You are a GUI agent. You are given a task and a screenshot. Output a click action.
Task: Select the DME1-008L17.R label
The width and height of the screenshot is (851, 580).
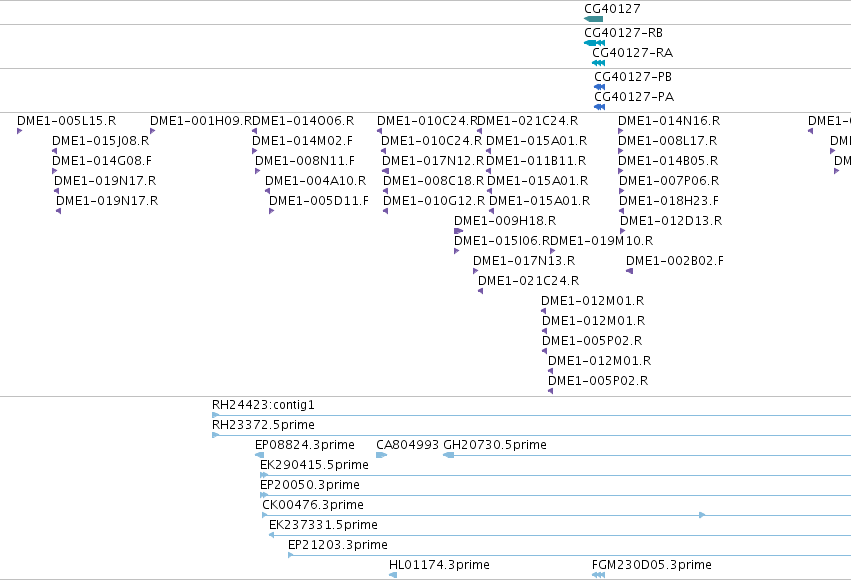click(668, 141)
